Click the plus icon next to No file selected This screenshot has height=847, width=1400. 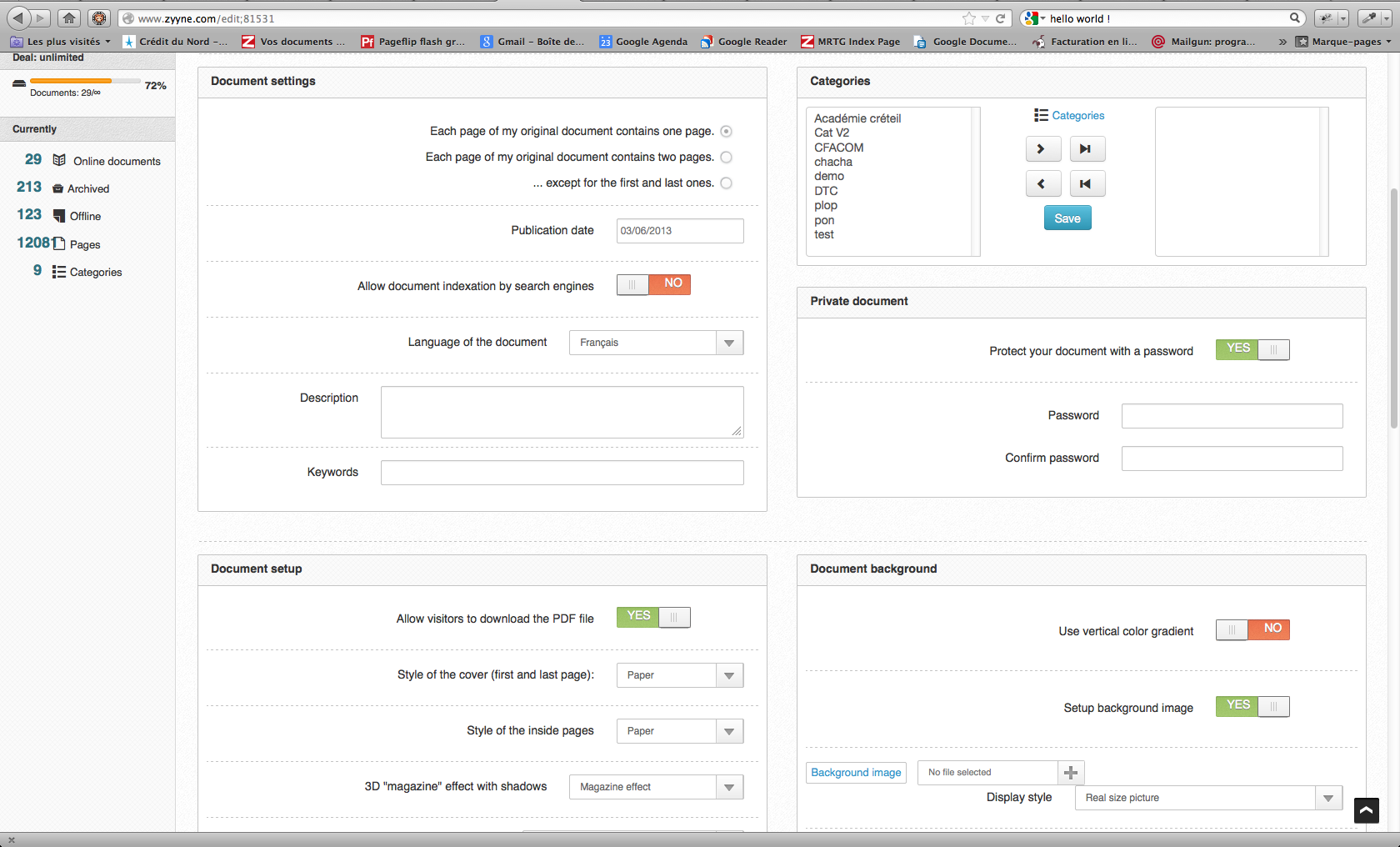click(1071, 773)
